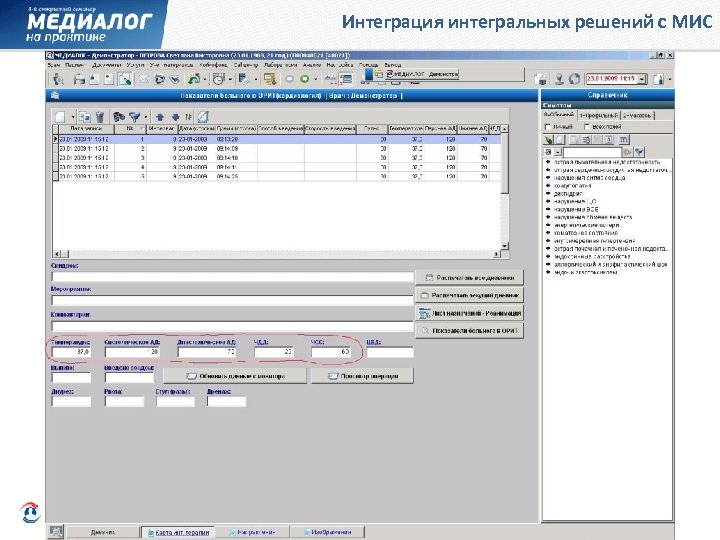Click Распечатать текущий дневник button
Image resolution: width=720 pixels, height=540 pixels.
pos(469,295)
